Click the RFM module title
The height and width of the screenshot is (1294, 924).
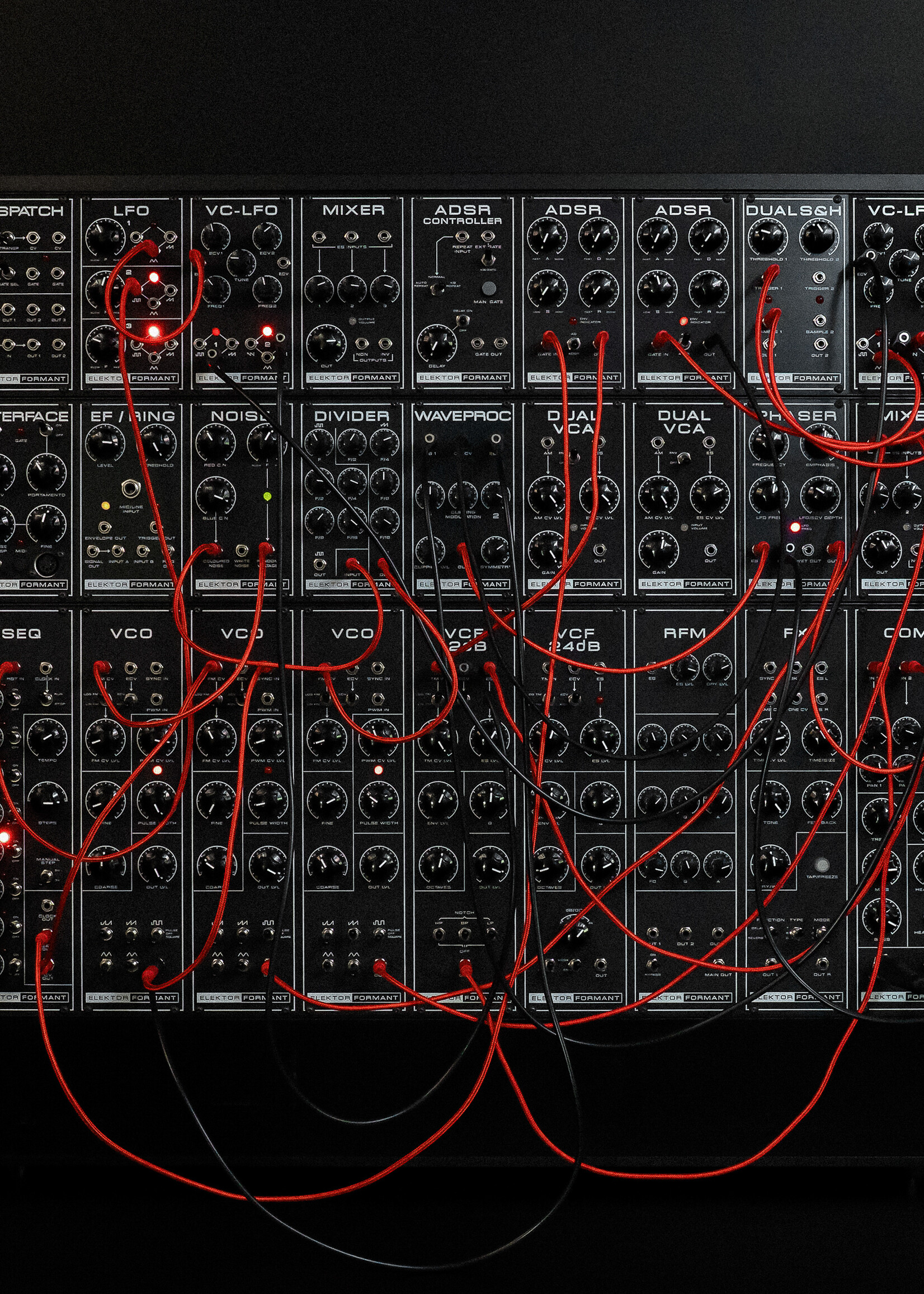click(x=685, y=633)
